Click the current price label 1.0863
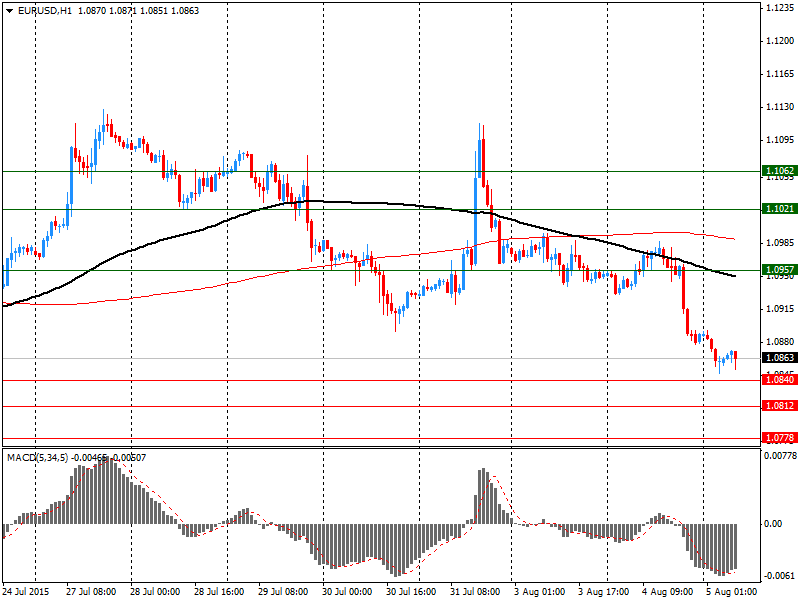Screen dimensions: 800x600 pos(780,358)
